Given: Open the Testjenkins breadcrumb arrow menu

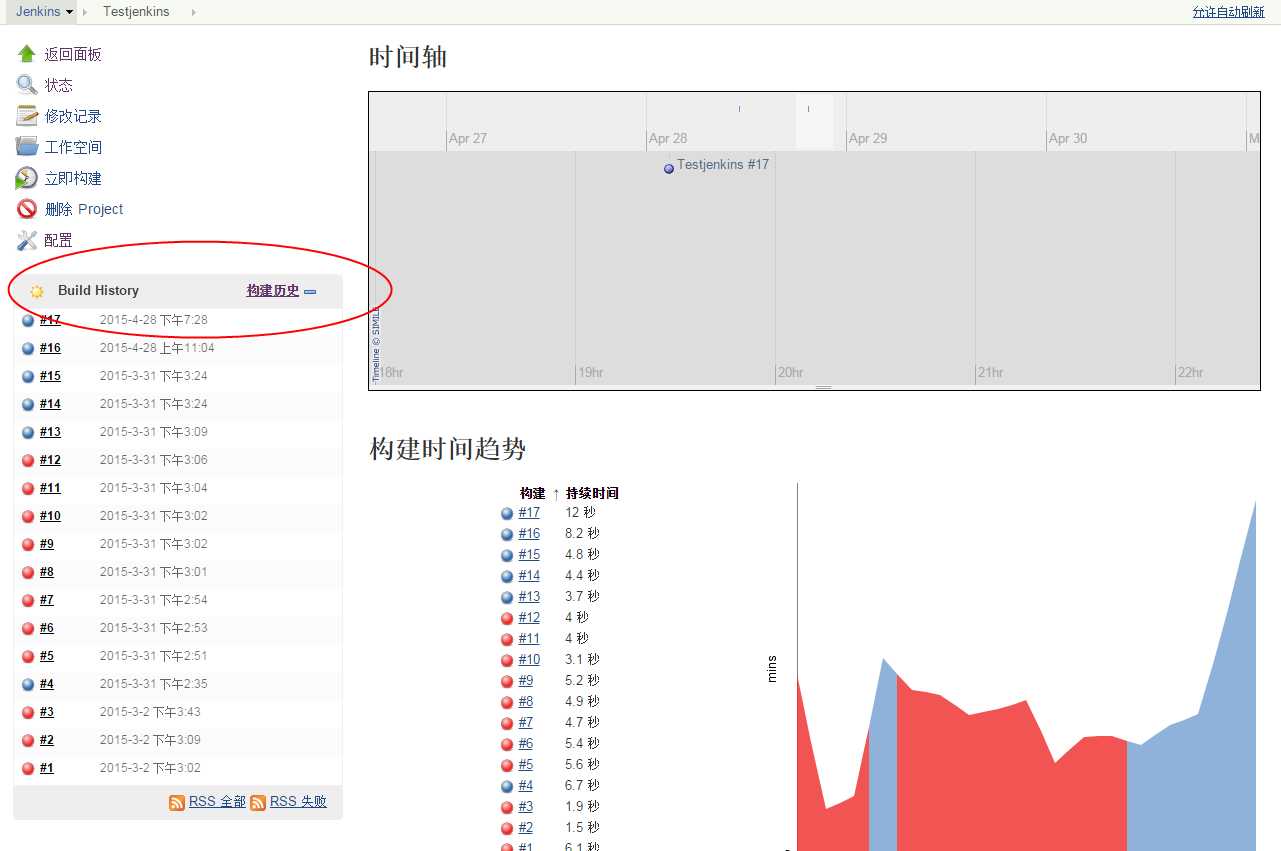Looking at the screenshot, I should tap(193, 12).
